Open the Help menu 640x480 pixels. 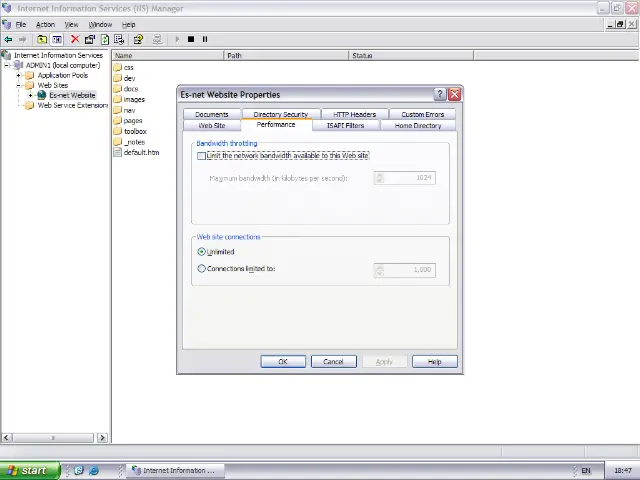point(128,24)
